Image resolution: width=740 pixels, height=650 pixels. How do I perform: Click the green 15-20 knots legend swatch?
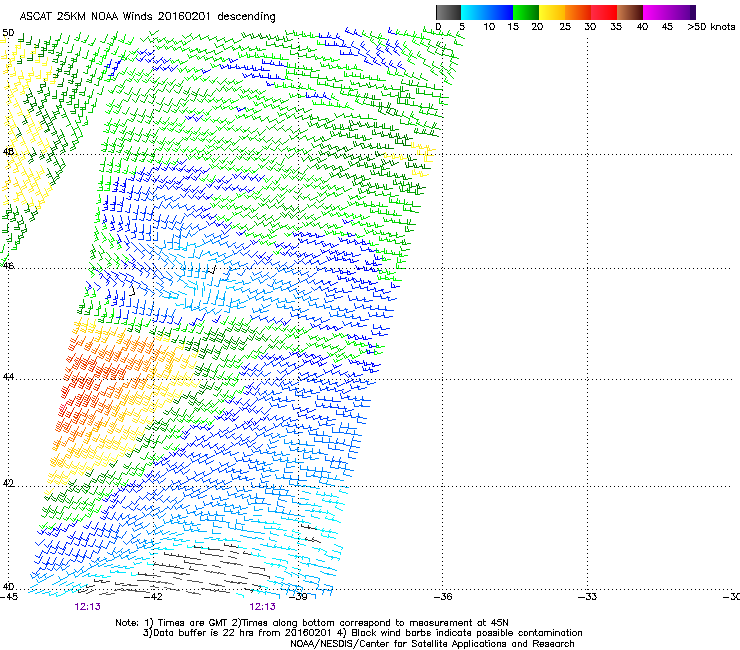[x=526, y=12]
